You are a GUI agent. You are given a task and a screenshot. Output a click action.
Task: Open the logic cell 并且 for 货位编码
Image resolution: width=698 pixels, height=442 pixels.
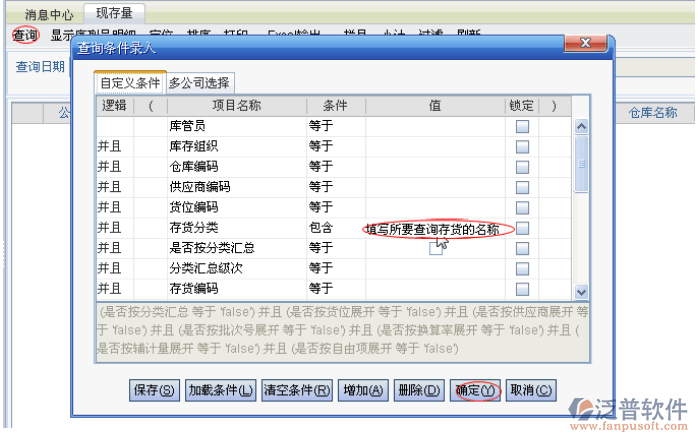click(115, 207)
